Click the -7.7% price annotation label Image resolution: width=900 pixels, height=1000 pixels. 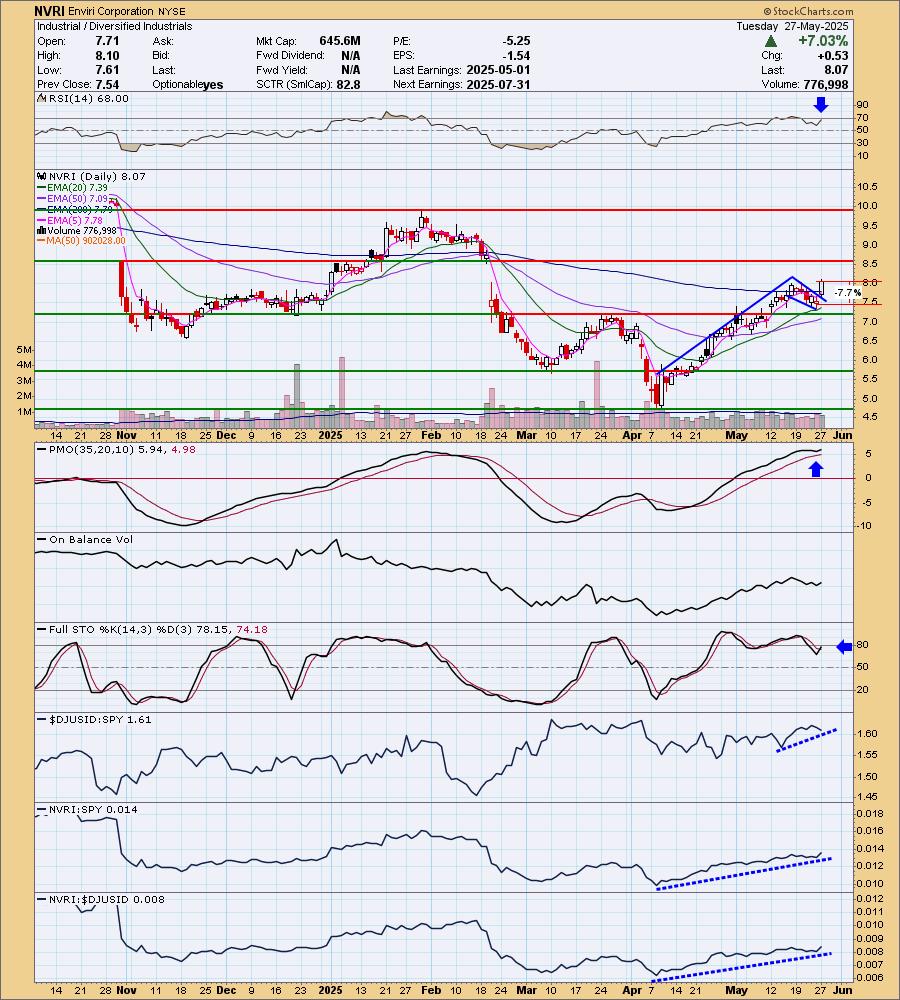pyautogui.click(x=848, y=293)
